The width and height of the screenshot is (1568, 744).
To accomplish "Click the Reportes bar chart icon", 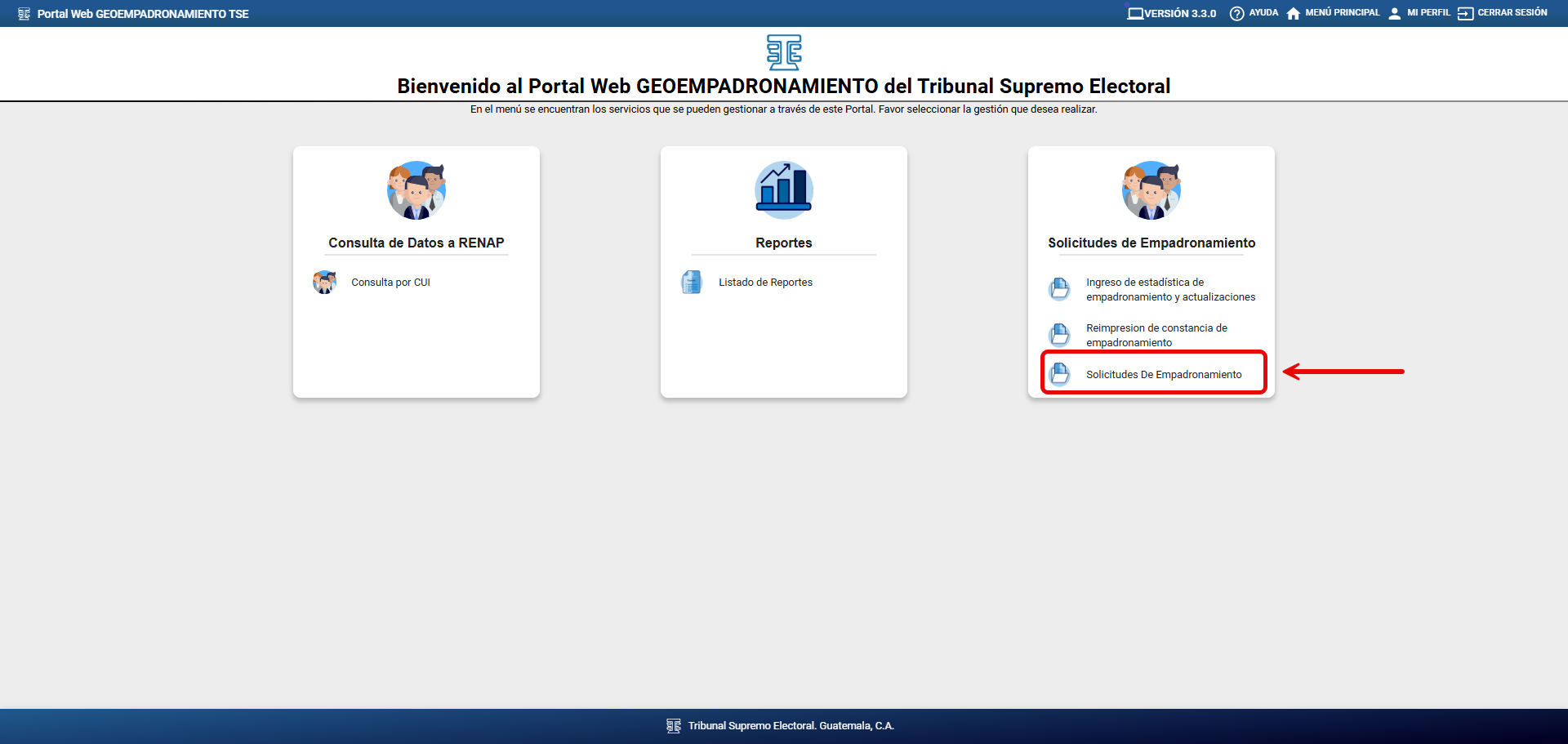I will pos(784,190).
